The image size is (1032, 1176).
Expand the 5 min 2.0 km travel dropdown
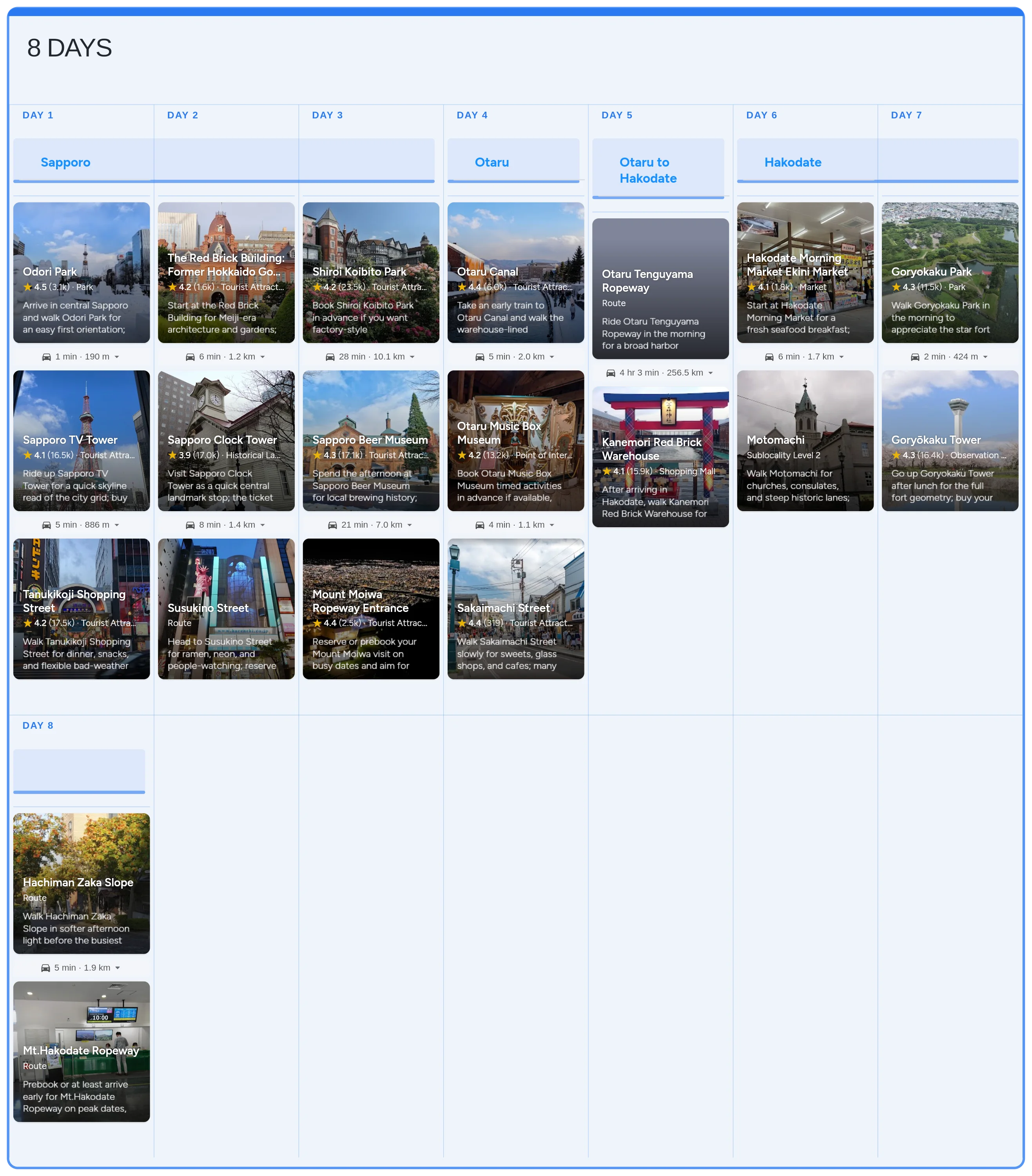point(551,357)
